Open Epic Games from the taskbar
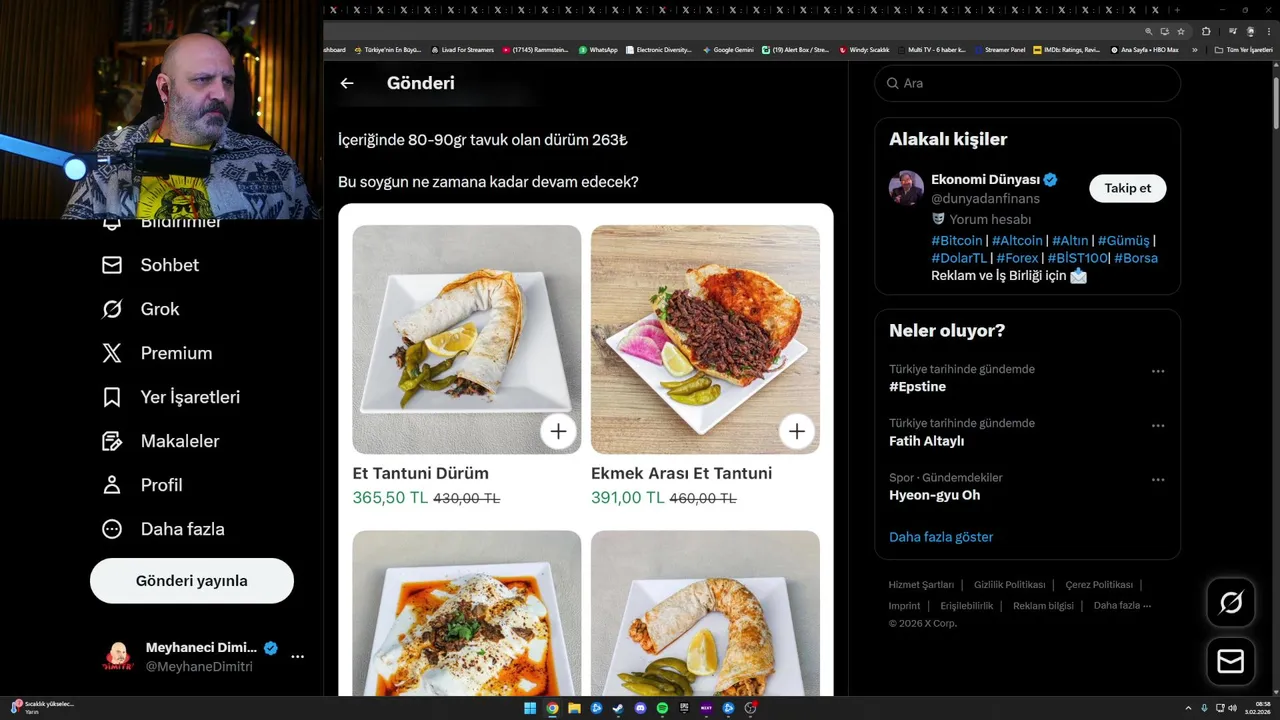The width and height of the screenshot is (1280, 720). pyautogui.click(x=684, y=708)
